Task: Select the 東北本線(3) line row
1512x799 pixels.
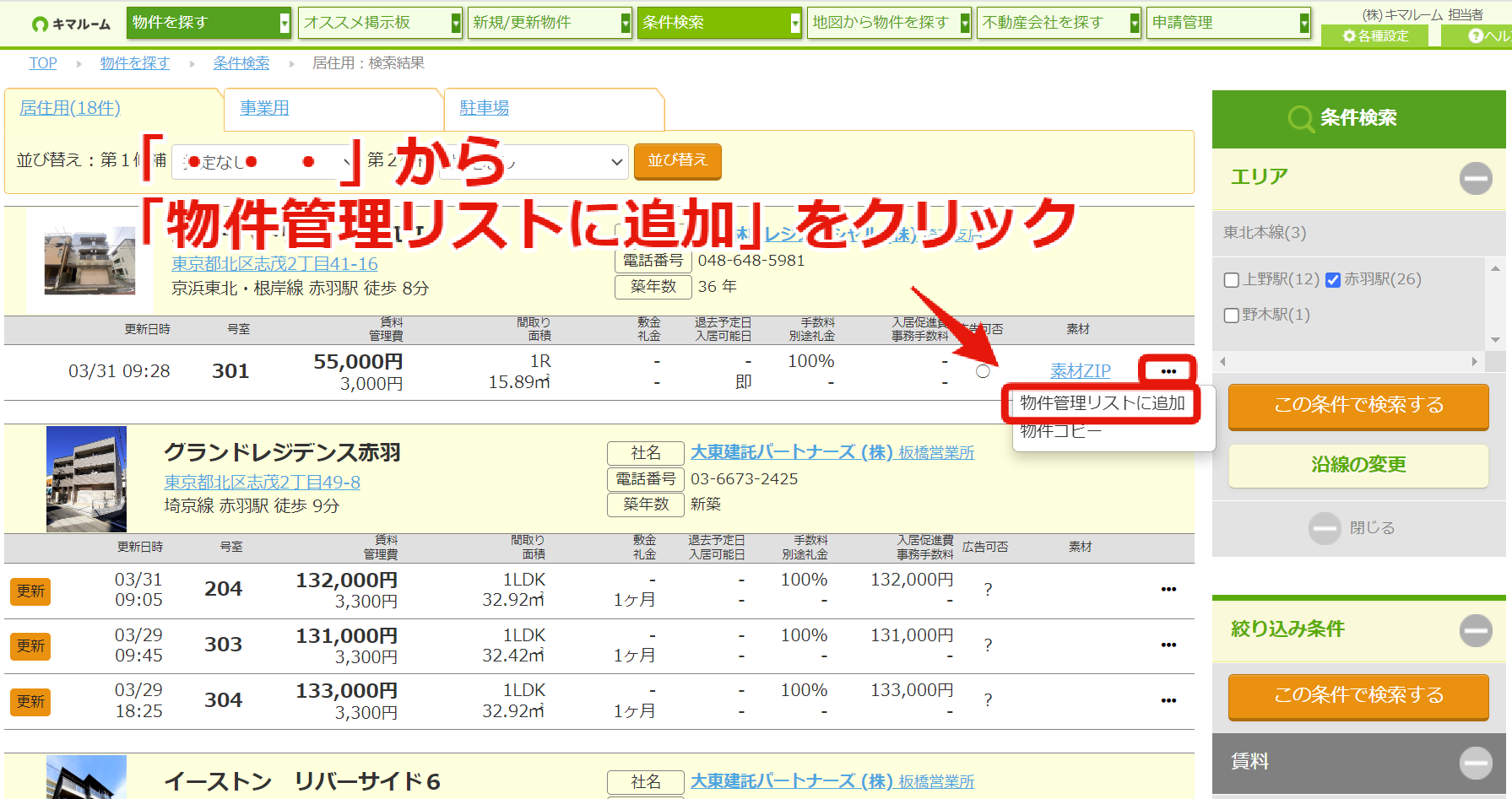Action: click(x=1358, y=233)
